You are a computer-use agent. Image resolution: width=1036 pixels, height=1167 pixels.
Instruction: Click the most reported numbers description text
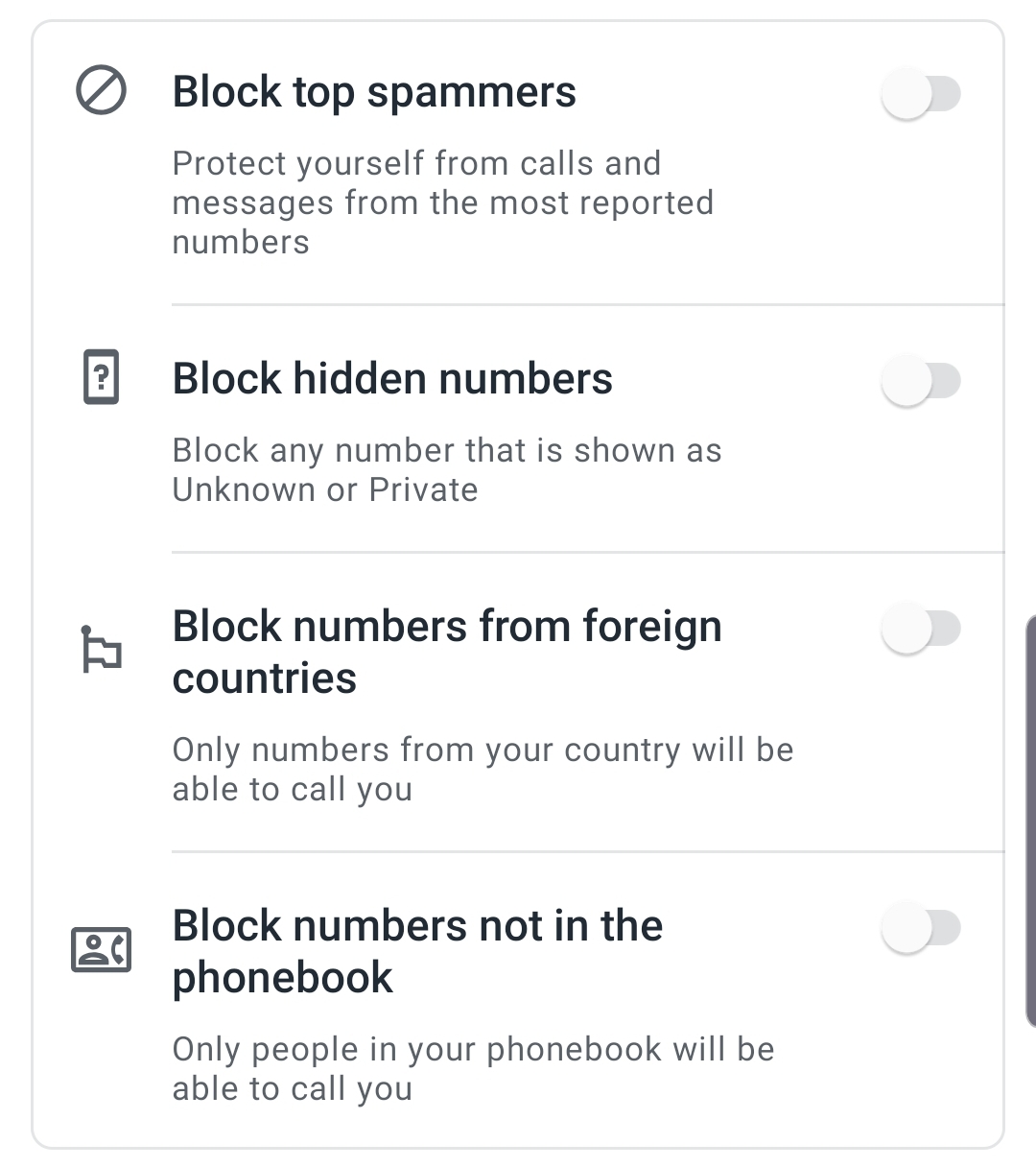point(443,202)
